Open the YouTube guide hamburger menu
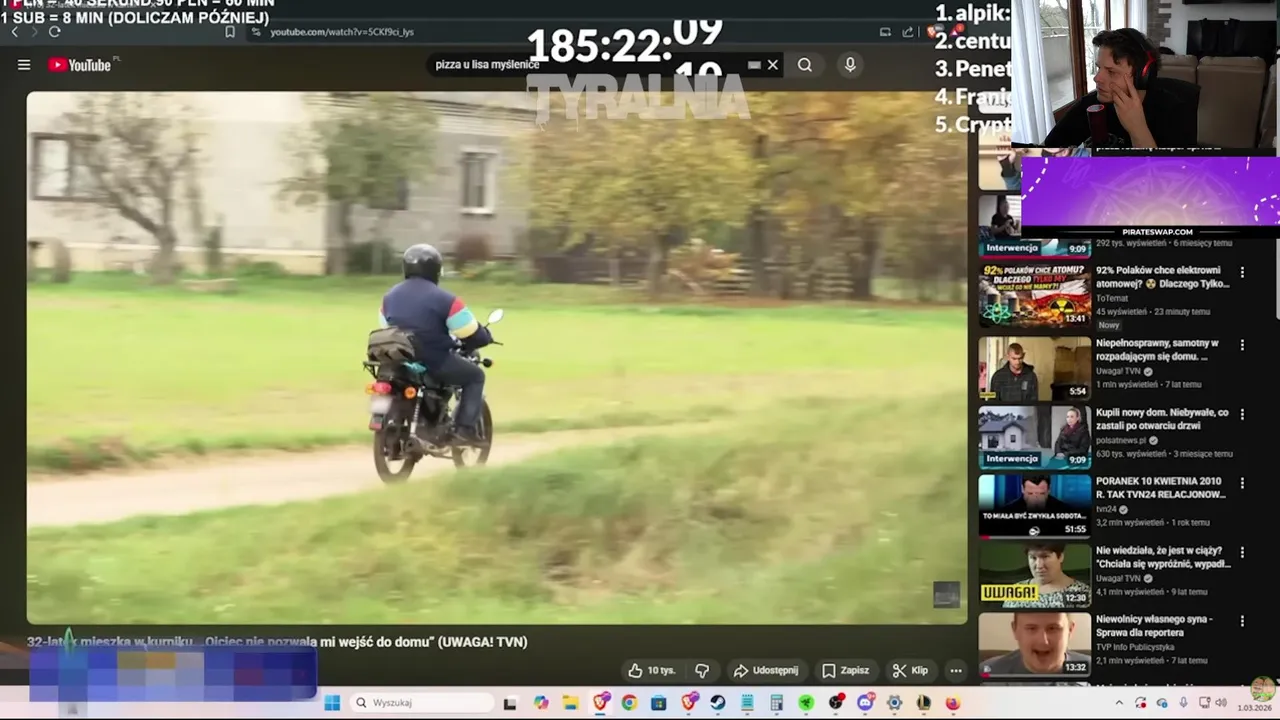1280x720 pixels. pyautogui.click(x=24, y=65)
